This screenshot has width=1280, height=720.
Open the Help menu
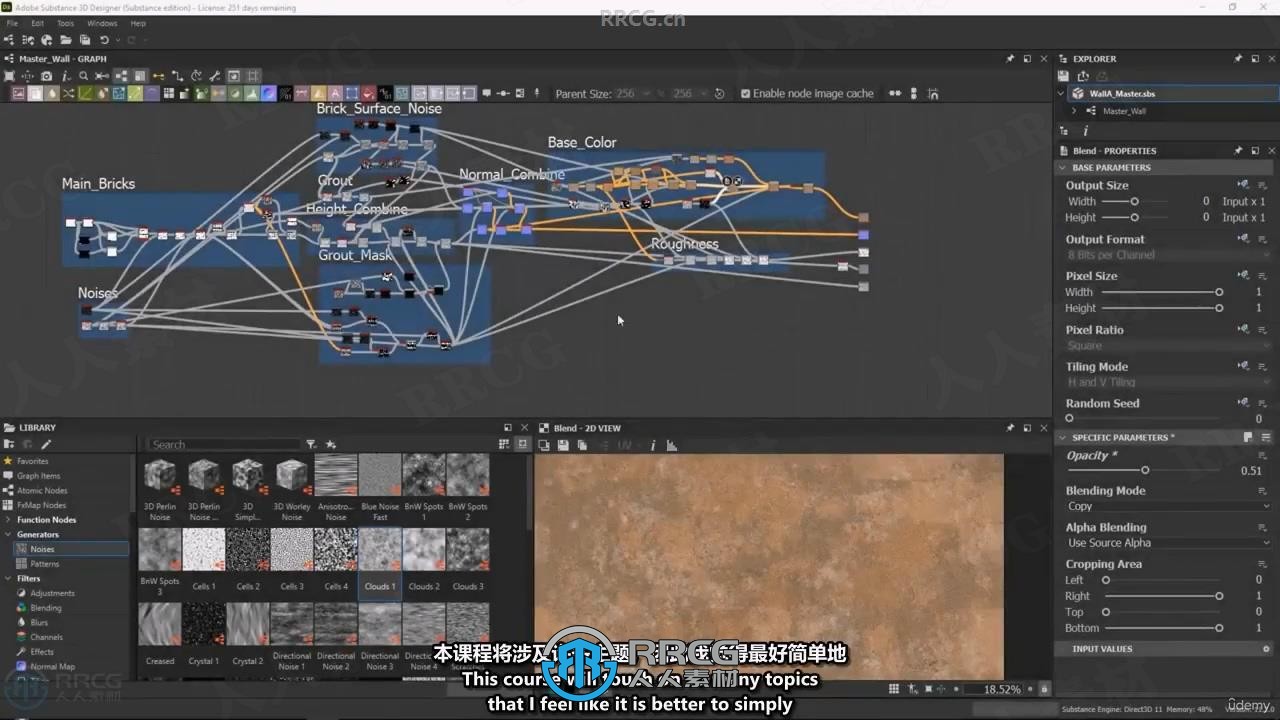click(x=138, y=23)
